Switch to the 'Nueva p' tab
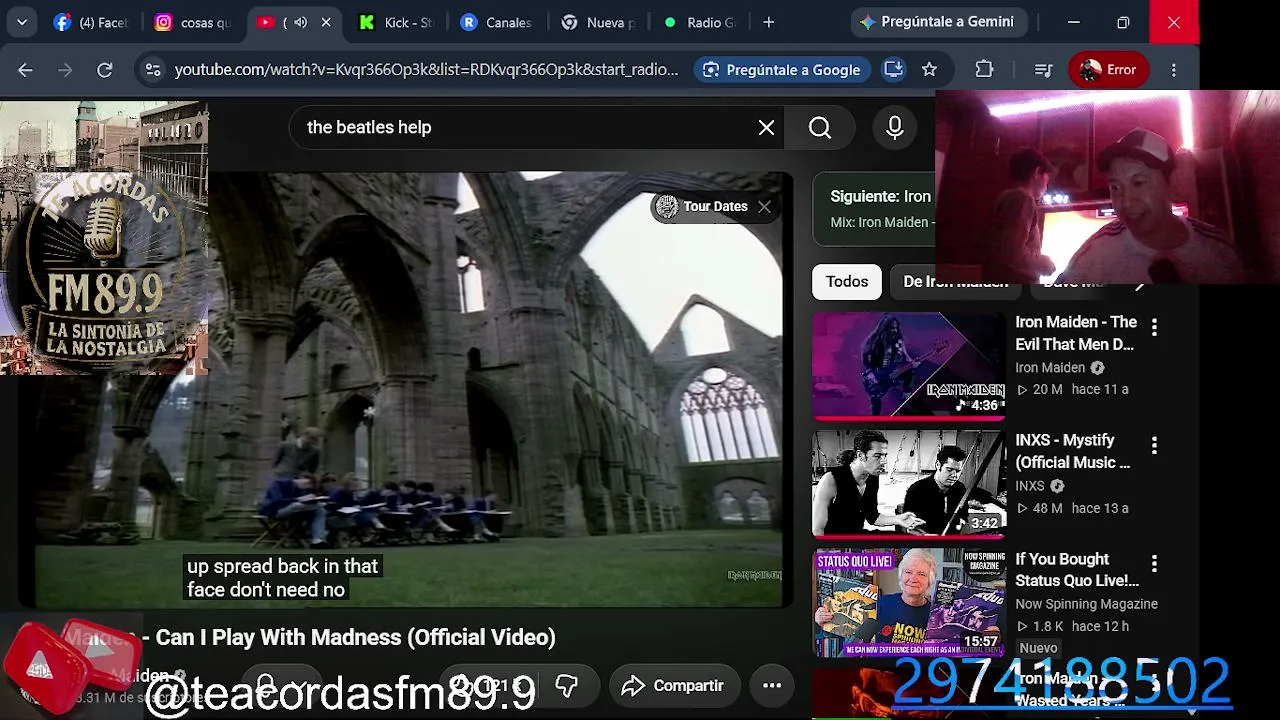Image resolution: width=1280 pixels, height=720 pixels. click(598, 22)
